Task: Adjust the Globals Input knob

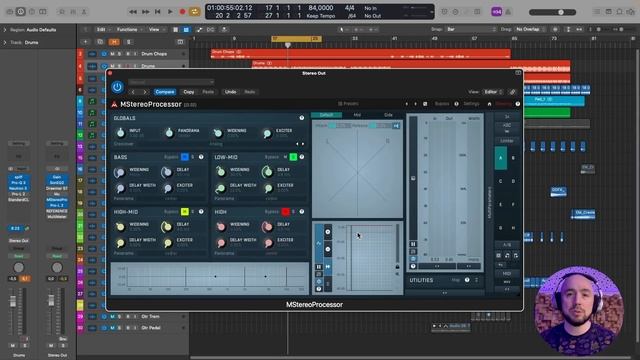Action: (120, 133)
